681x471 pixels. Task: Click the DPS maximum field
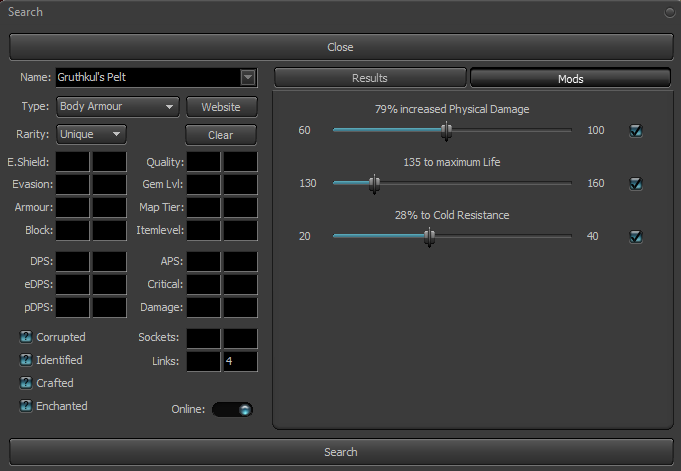point(109,262)
